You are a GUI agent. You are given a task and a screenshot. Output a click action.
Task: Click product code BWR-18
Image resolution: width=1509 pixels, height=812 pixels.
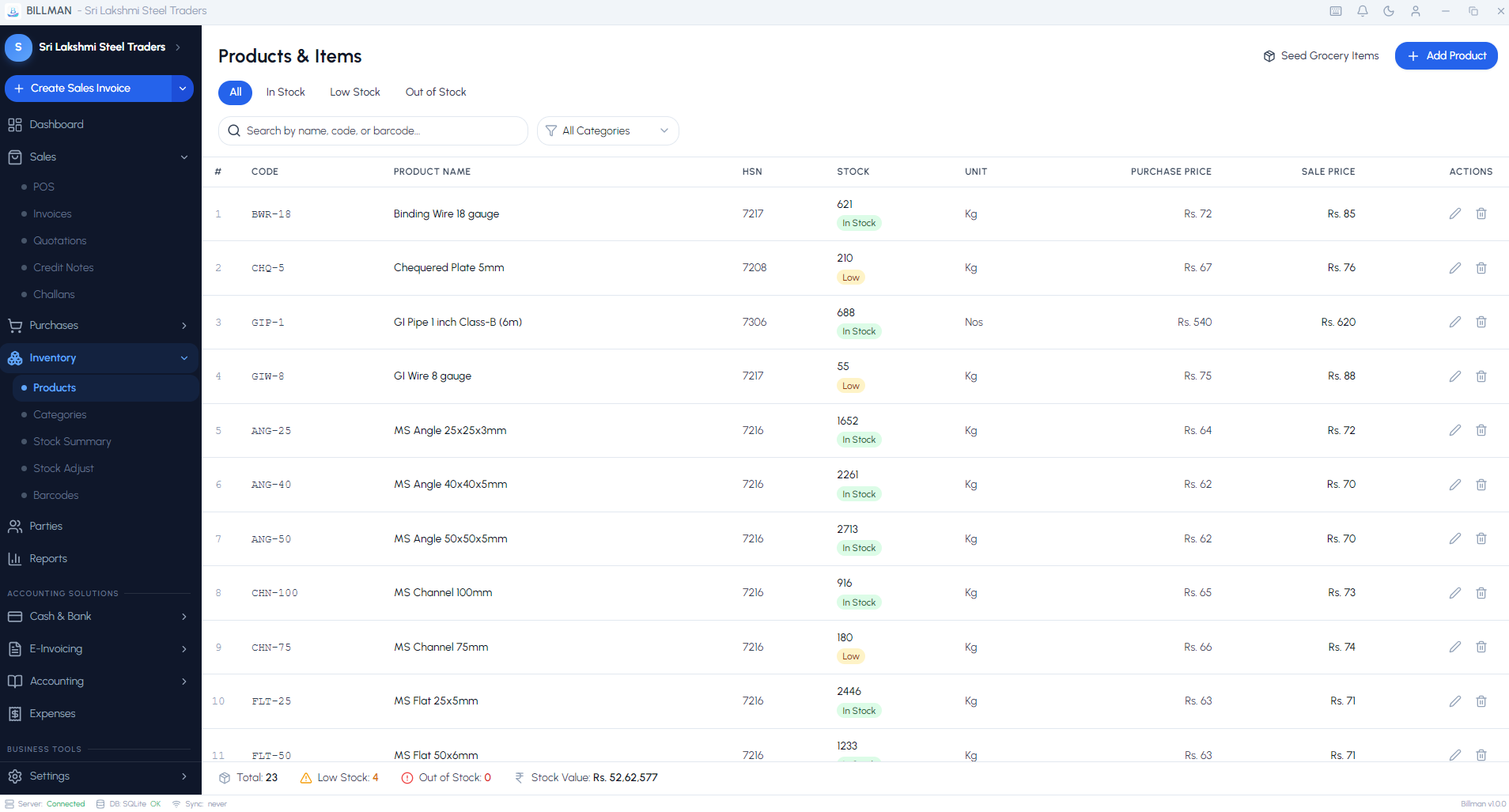click(x=271, y=214)
